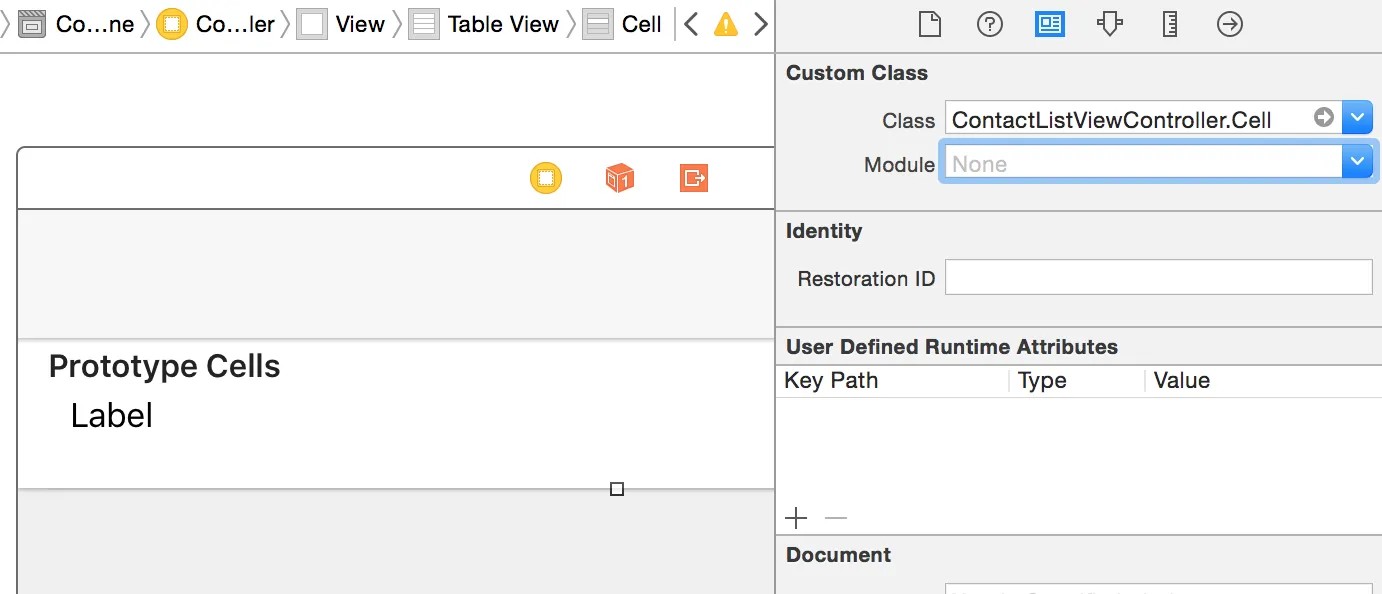This screenshot has height=594, width=1382.
Task: Go to previous issue arrow
Action: click(691, 25)
